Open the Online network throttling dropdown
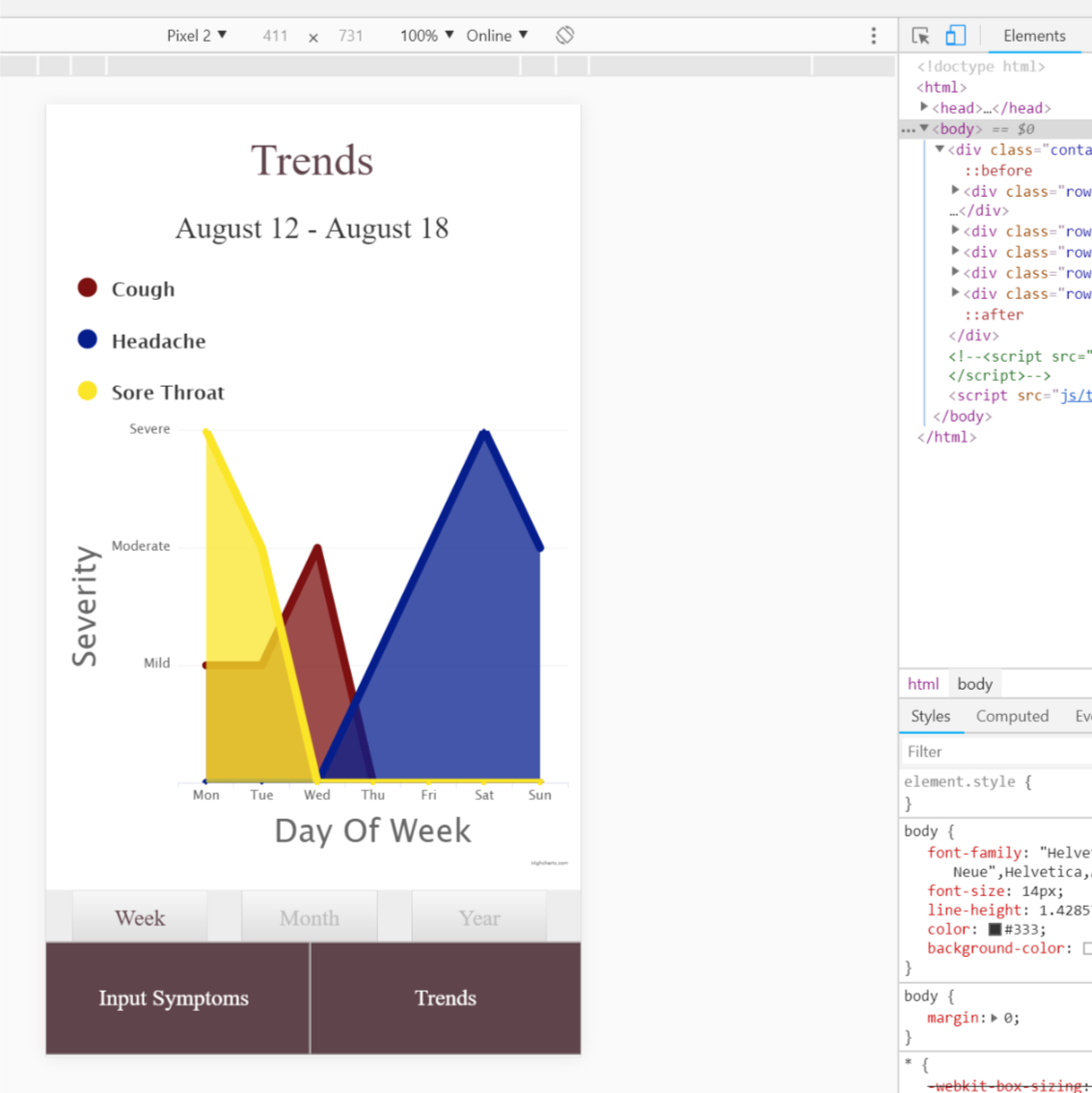 [x=497, y=36]
